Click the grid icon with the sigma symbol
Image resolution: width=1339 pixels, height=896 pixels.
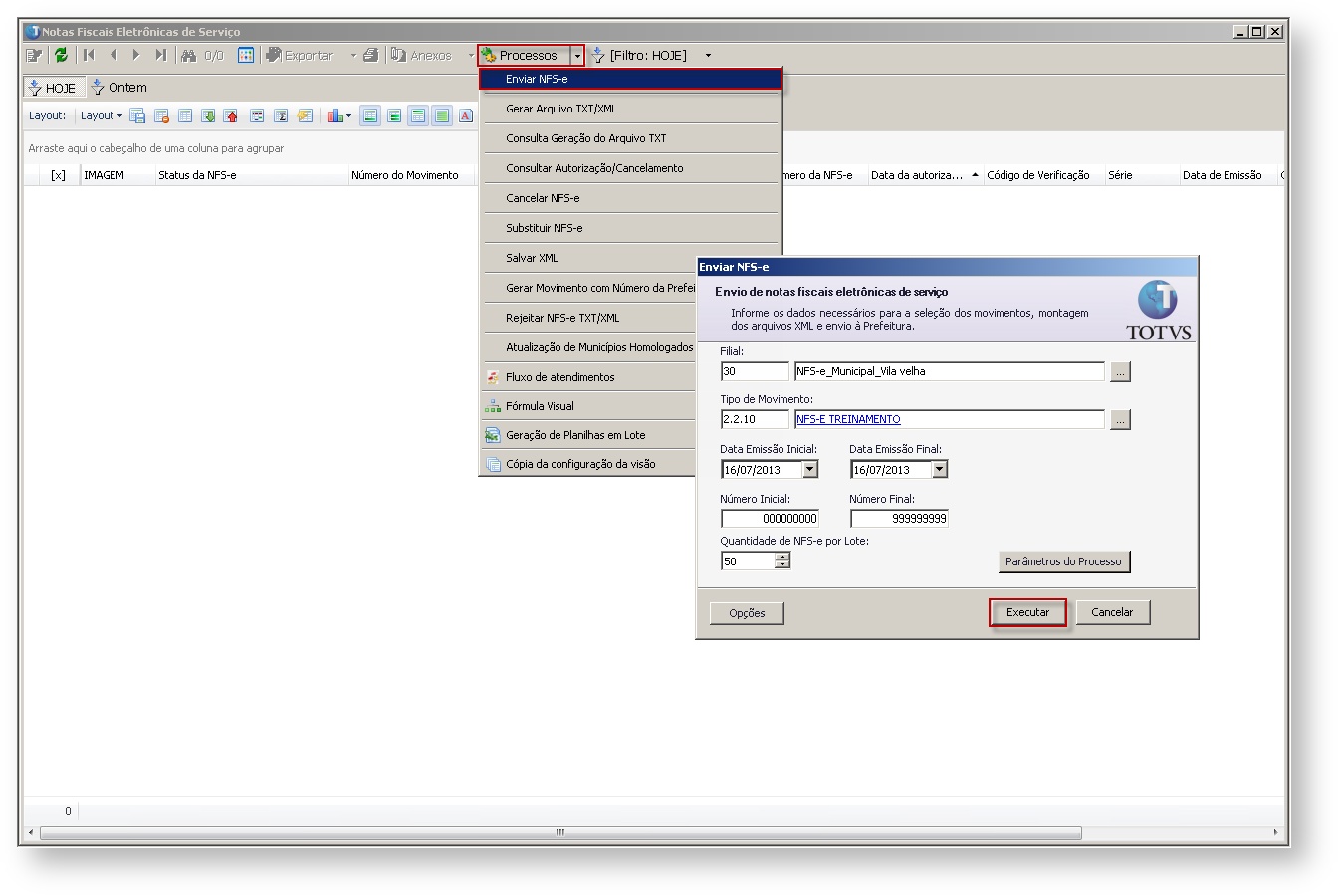point(281,116)
